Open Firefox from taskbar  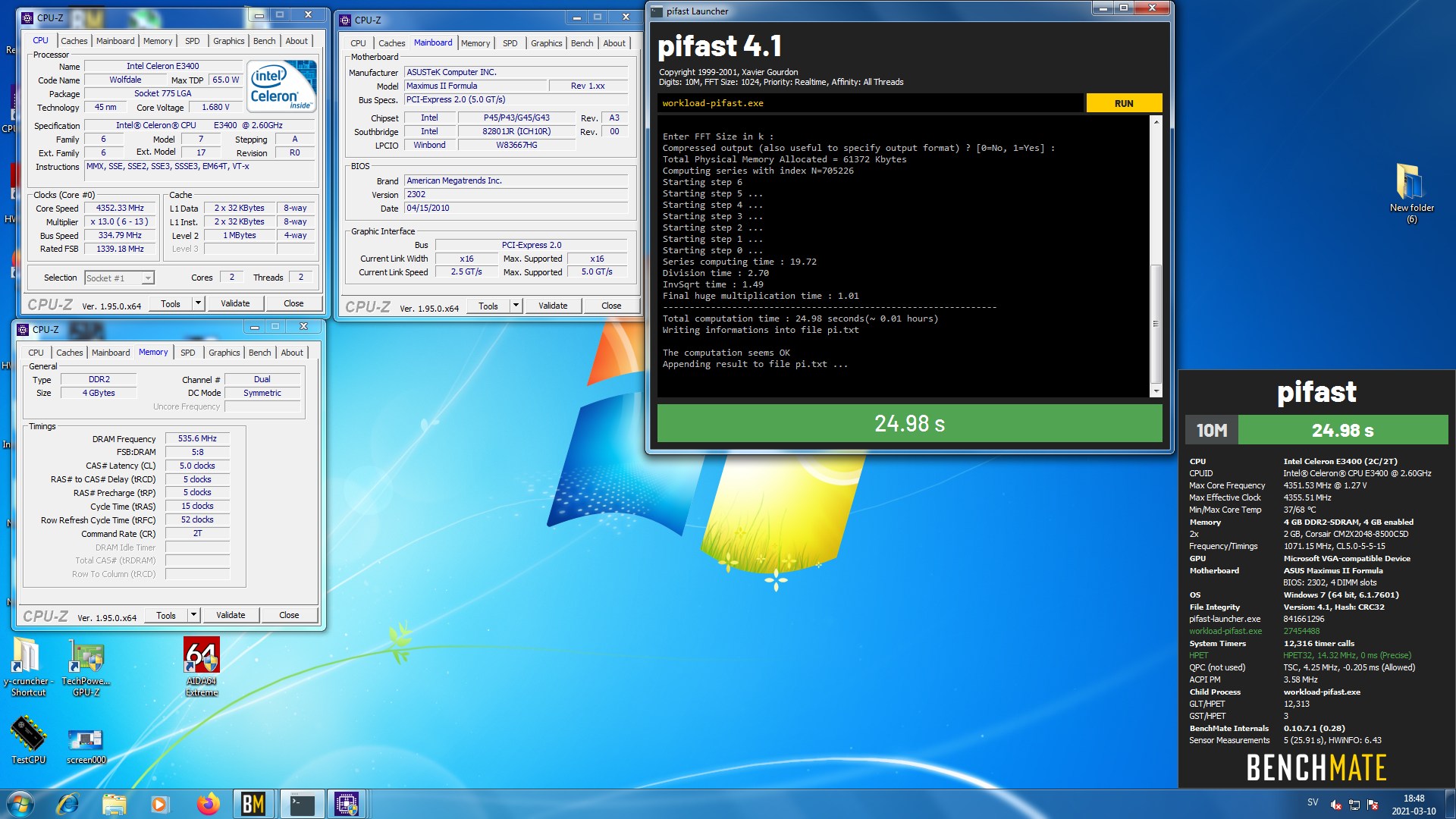click(207, 804)
